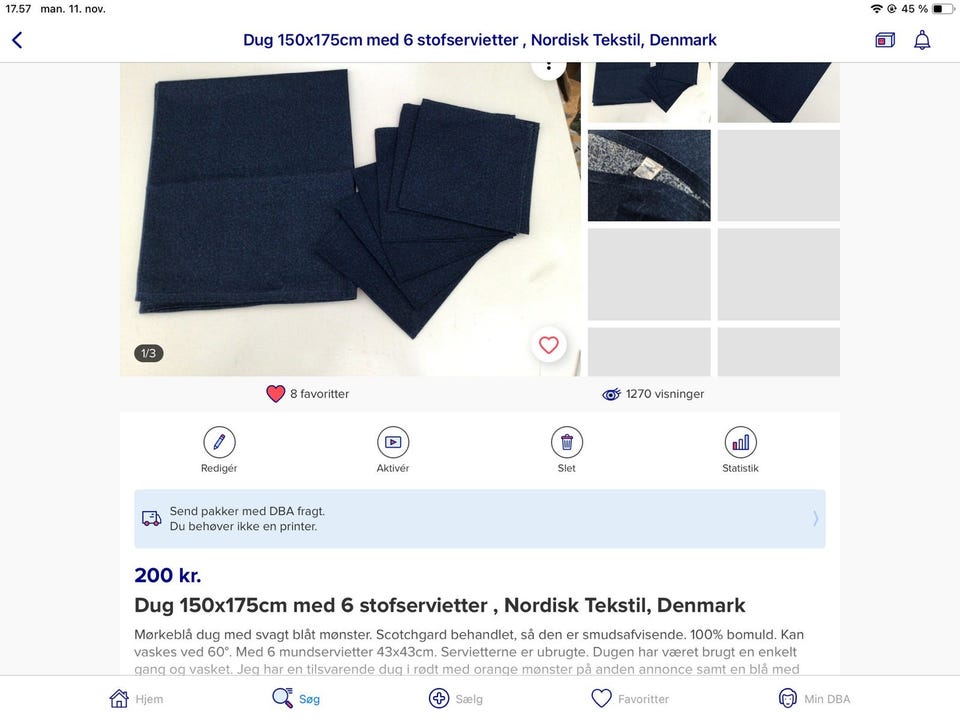Screen dimensions: 960x720
Task: Tap the Aktivér play icon
Action: pos(393,442)
